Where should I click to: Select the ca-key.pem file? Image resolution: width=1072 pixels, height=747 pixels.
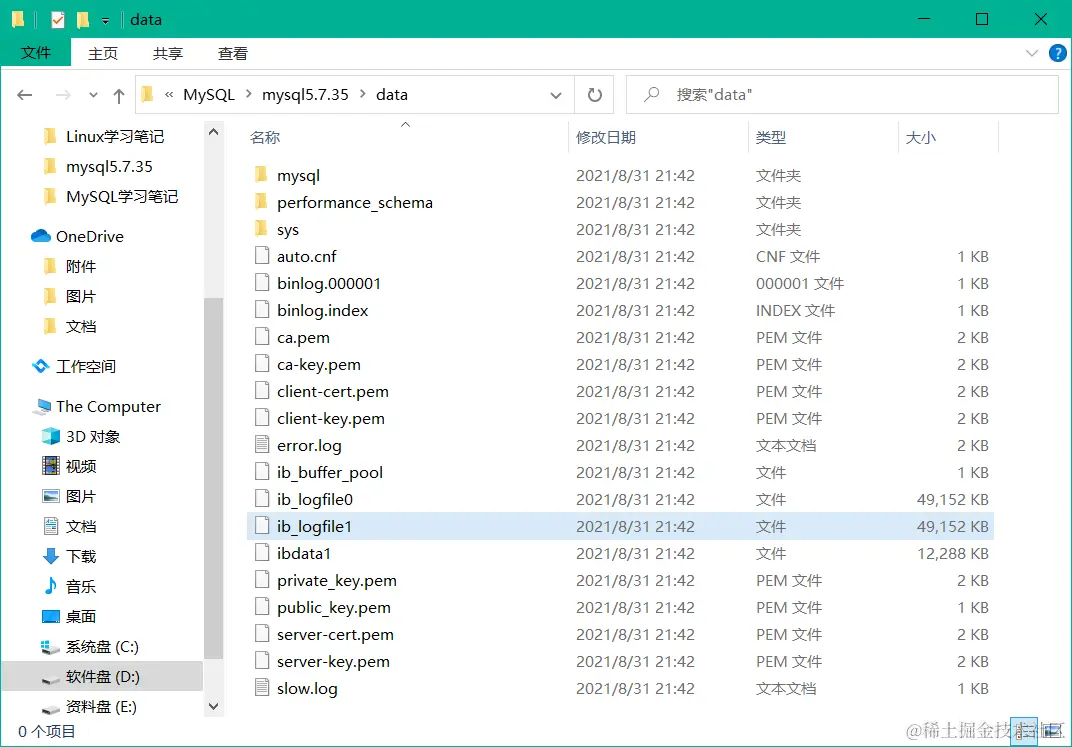coord(620,364)
